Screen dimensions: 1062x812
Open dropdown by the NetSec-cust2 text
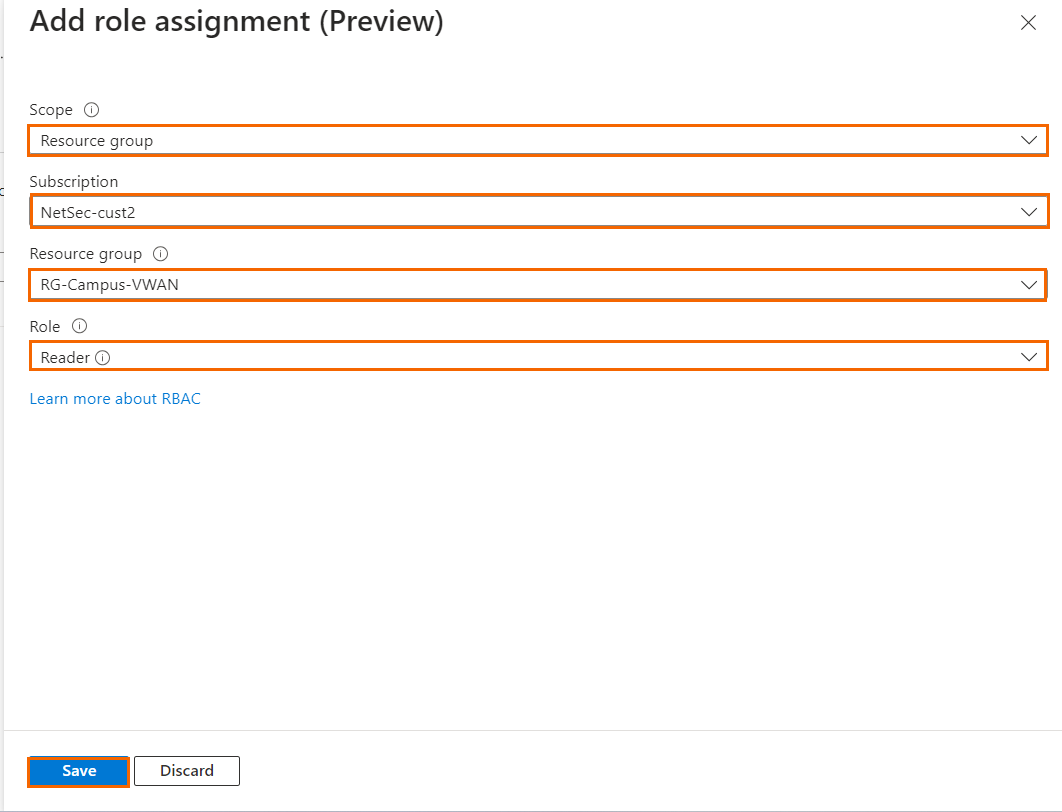click(x=88, y=212)
